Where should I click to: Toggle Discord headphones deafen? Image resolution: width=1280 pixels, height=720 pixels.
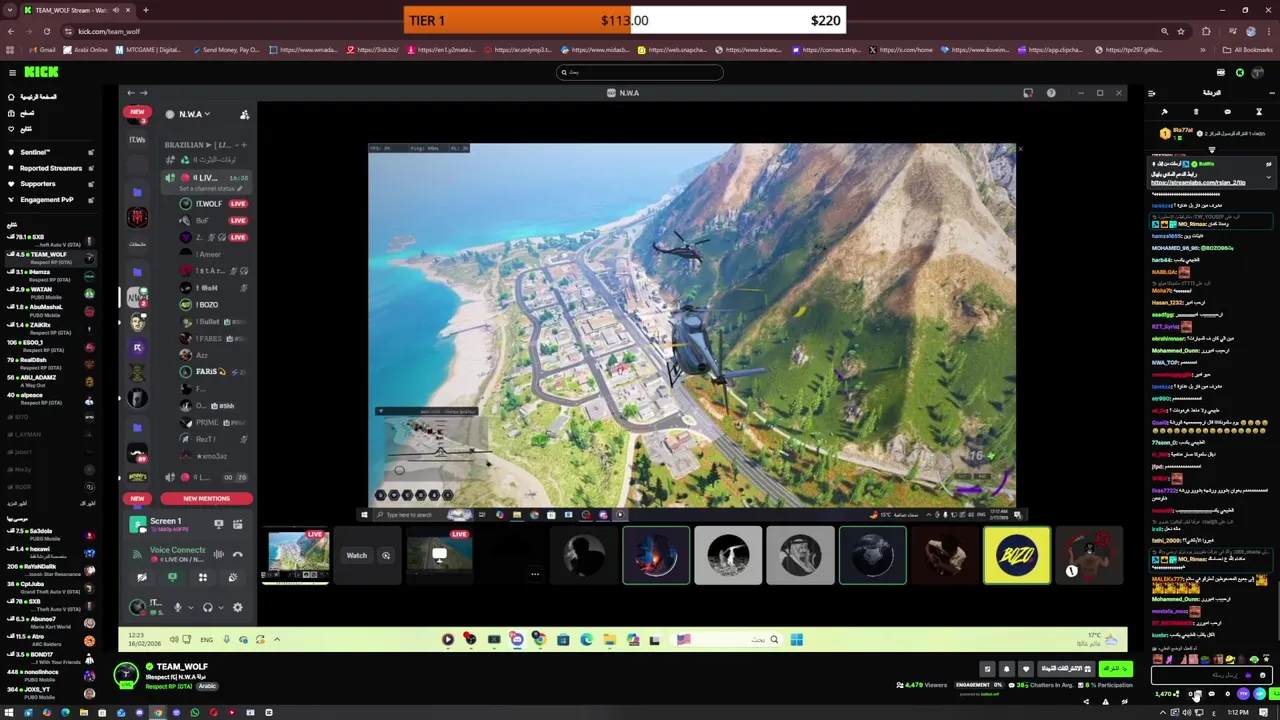[x=208, y=607]
